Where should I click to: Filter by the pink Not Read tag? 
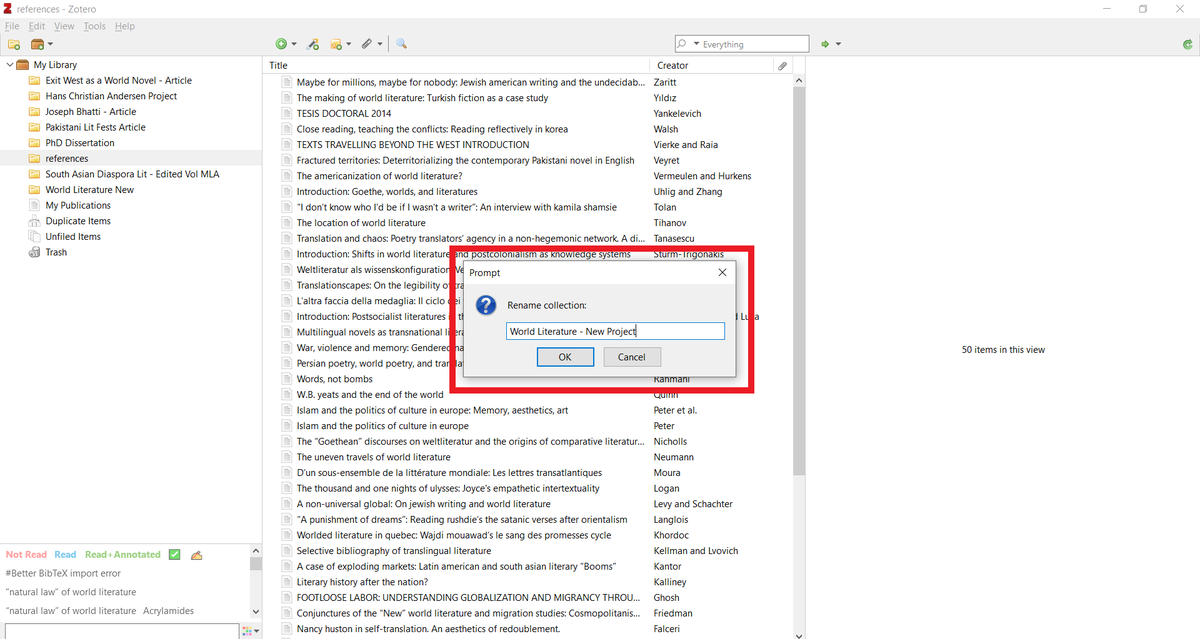[x=26, y=554]
